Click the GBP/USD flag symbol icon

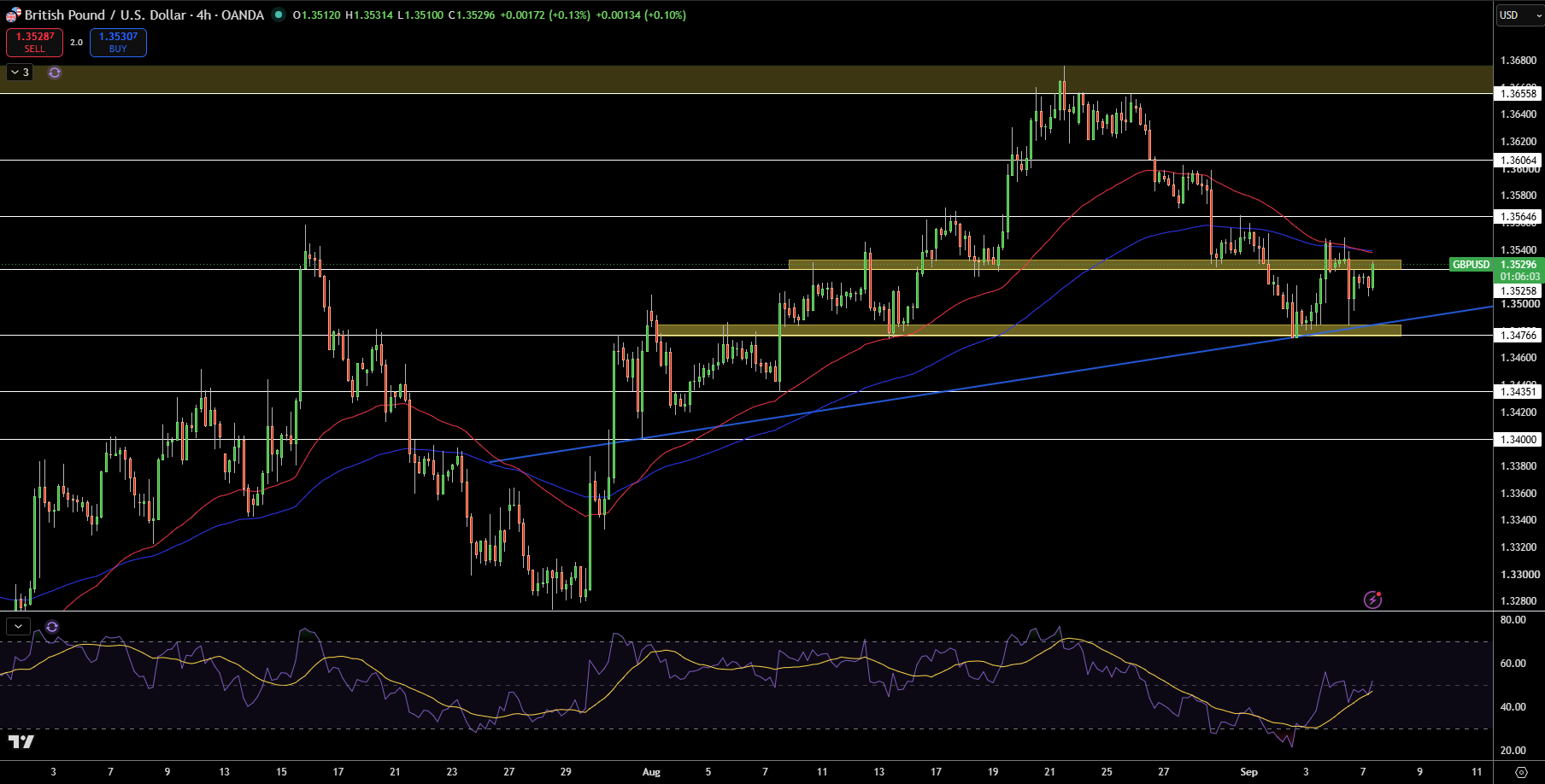pyautogui.click(x=13, y=15)
